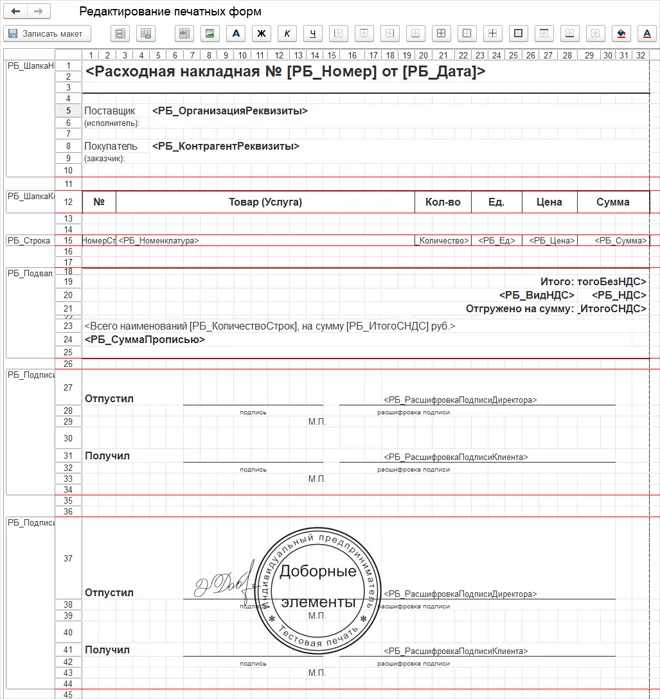Go back with the left arrow button
Screen dimensions: 660x699
coord(16,11)
